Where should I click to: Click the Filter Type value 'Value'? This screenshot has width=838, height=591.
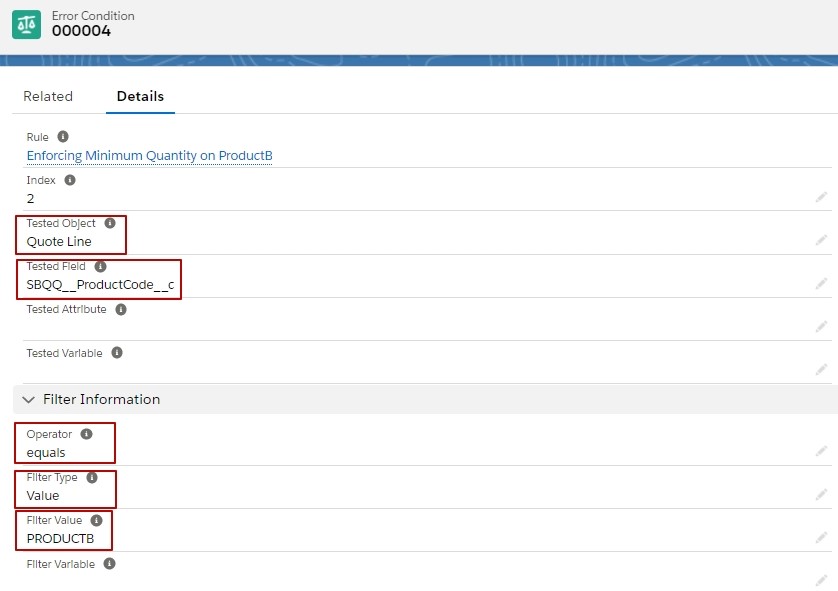[43, 496]
